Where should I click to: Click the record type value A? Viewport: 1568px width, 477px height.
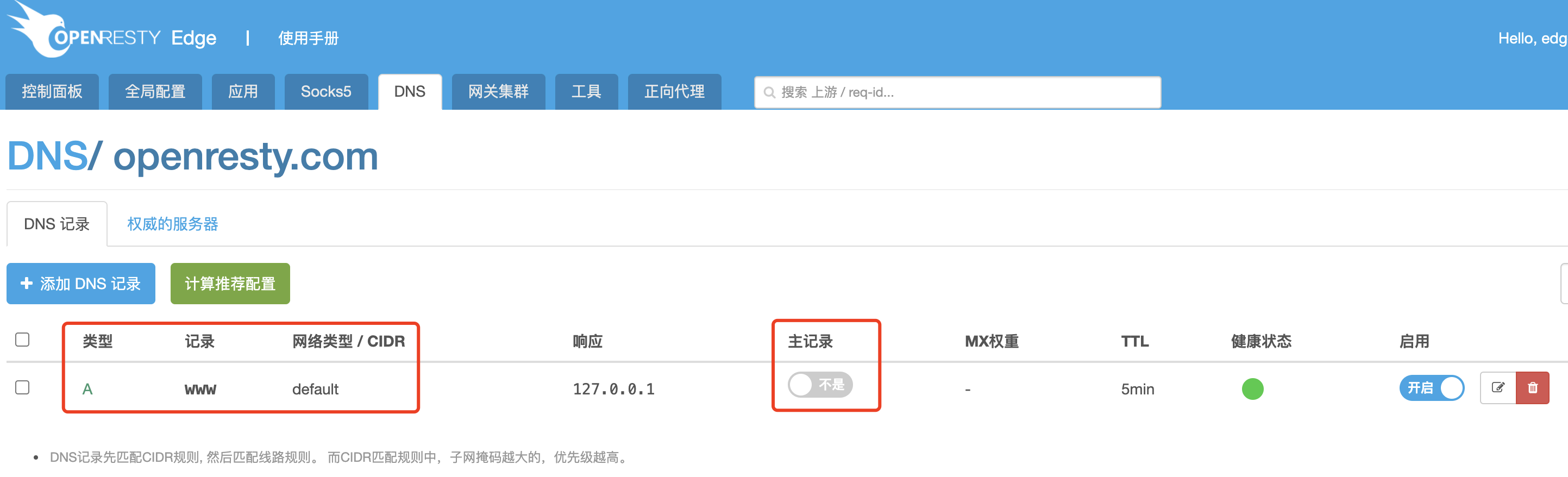87,390
